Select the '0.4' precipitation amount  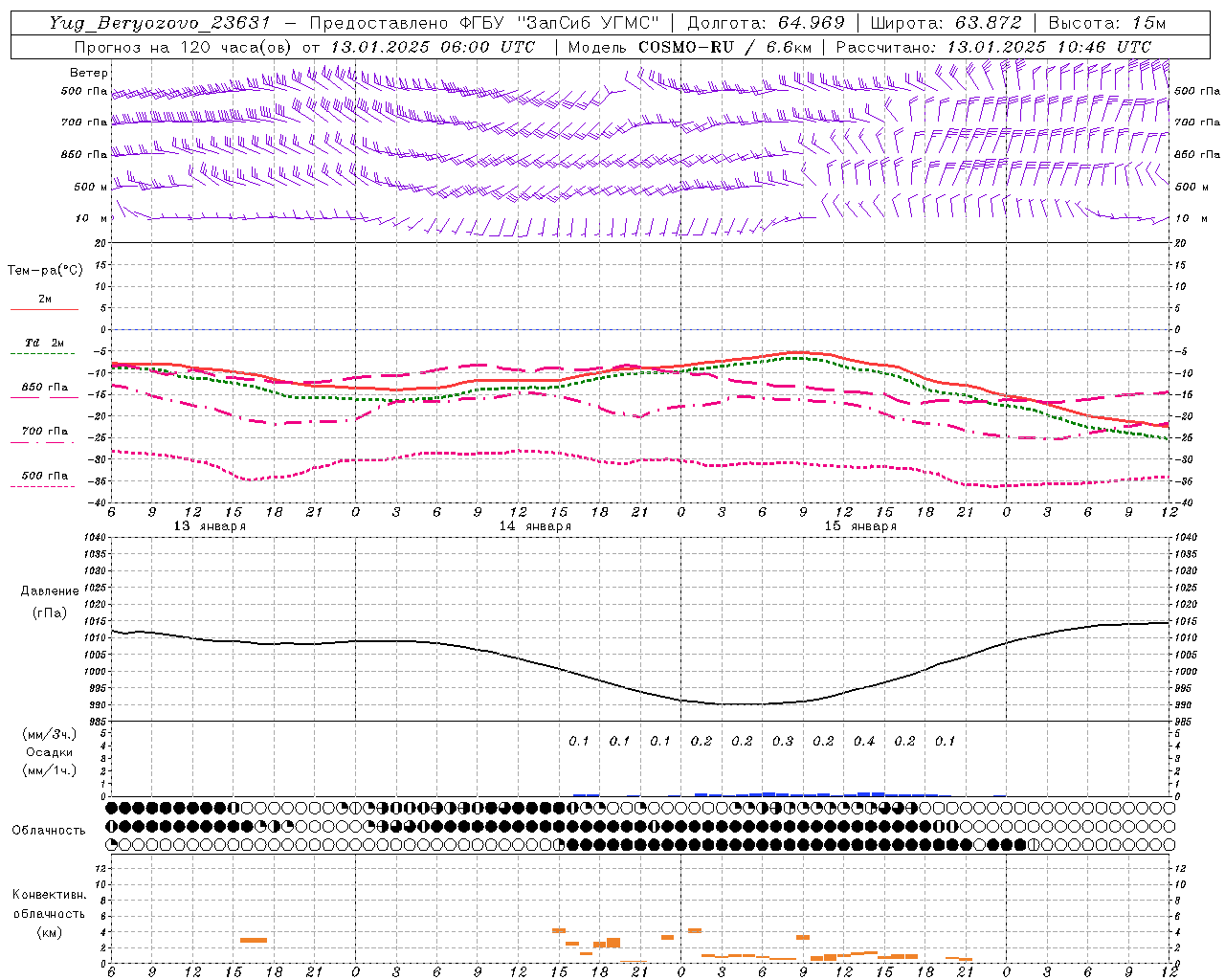[864, 741]
